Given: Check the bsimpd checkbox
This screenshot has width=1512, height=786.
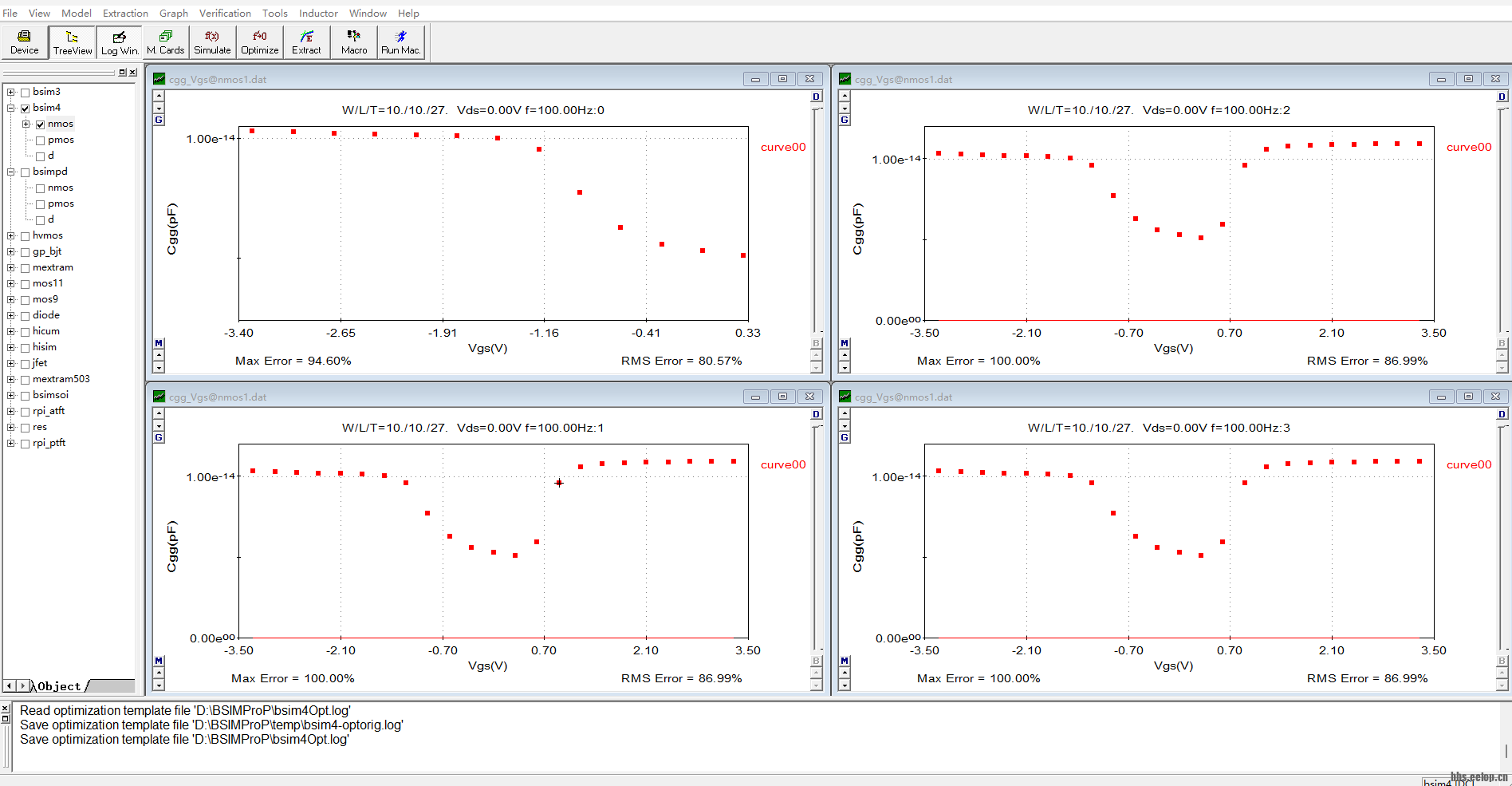Looking at the screenshot, I should coord(26,172).
